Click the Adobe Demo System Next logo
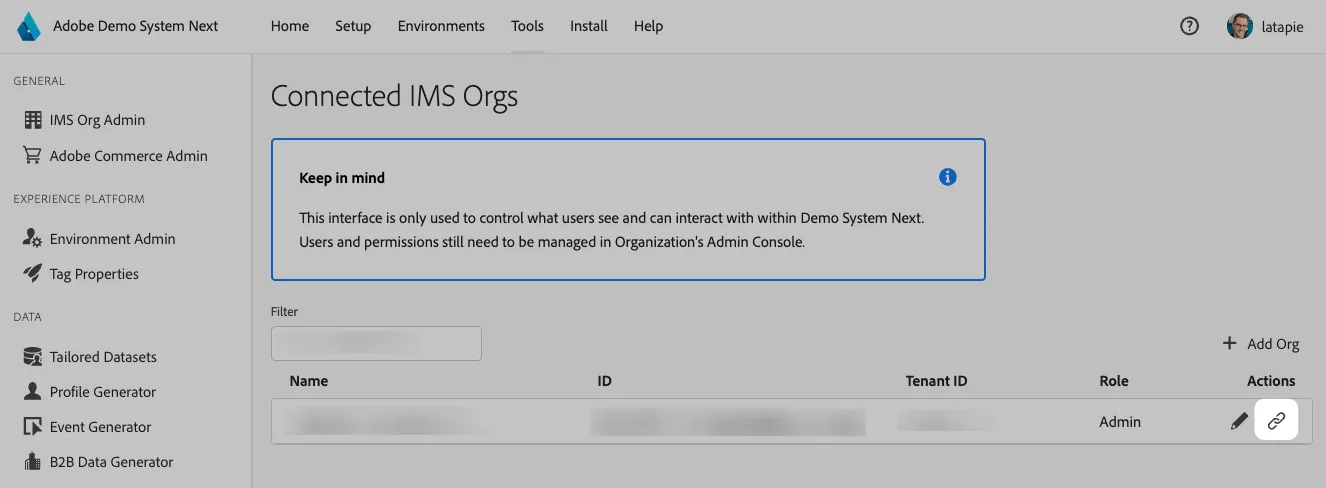This screenshot has height=488, width=1326. (x=29, y=26)
